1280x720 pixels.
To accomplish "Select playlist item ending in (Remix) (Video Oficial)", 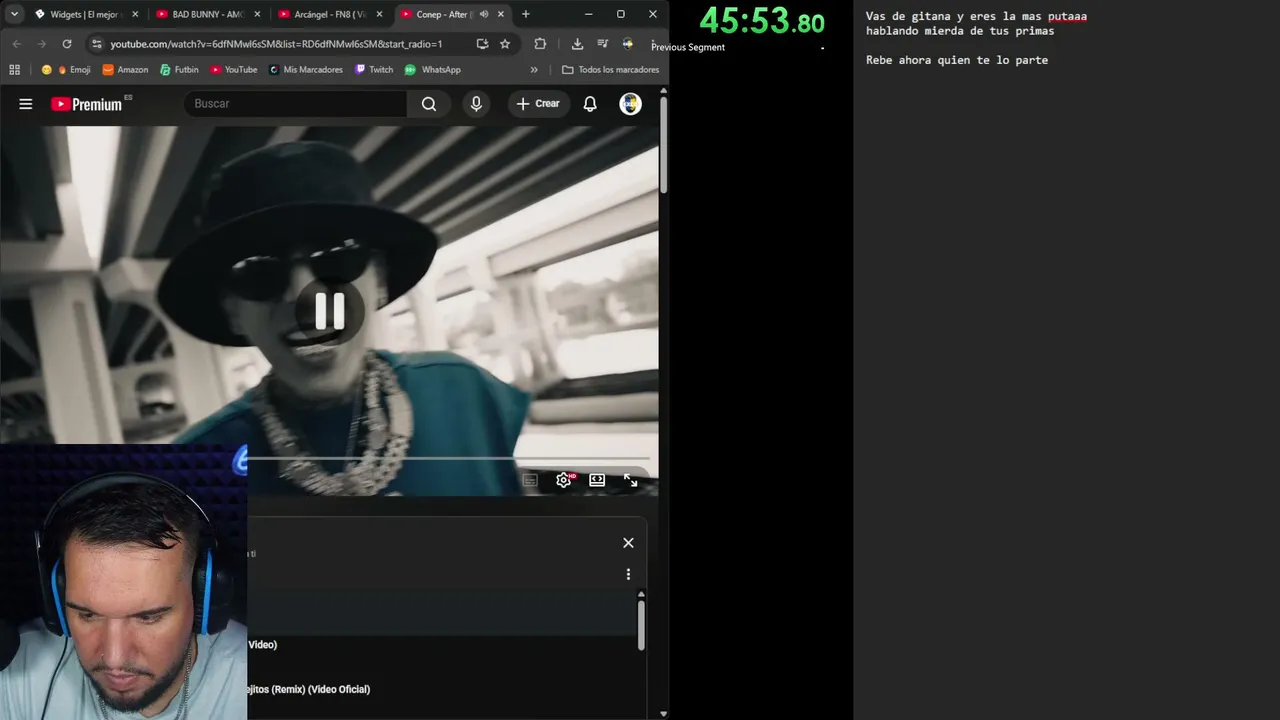I will click(x=309, y=689).
